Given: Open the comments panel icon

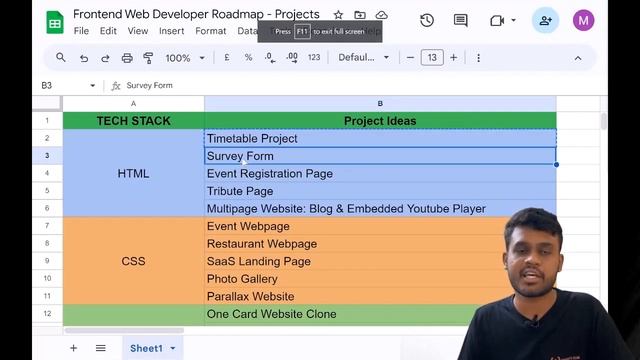Looking at the screenshot, I should point(460,20).
